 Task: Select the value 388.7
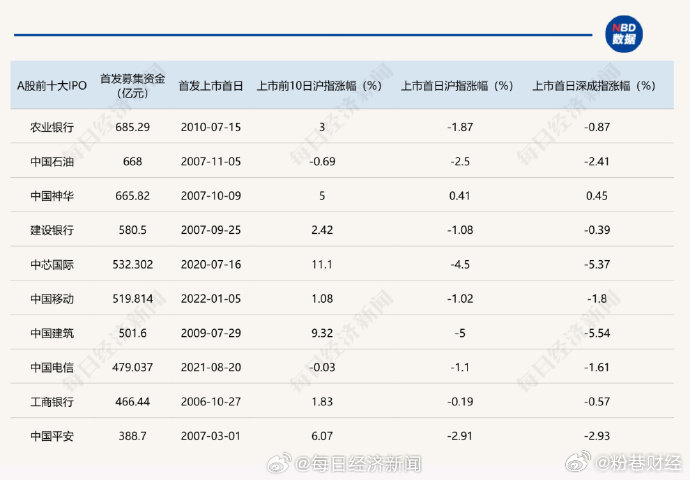[132, 436]
